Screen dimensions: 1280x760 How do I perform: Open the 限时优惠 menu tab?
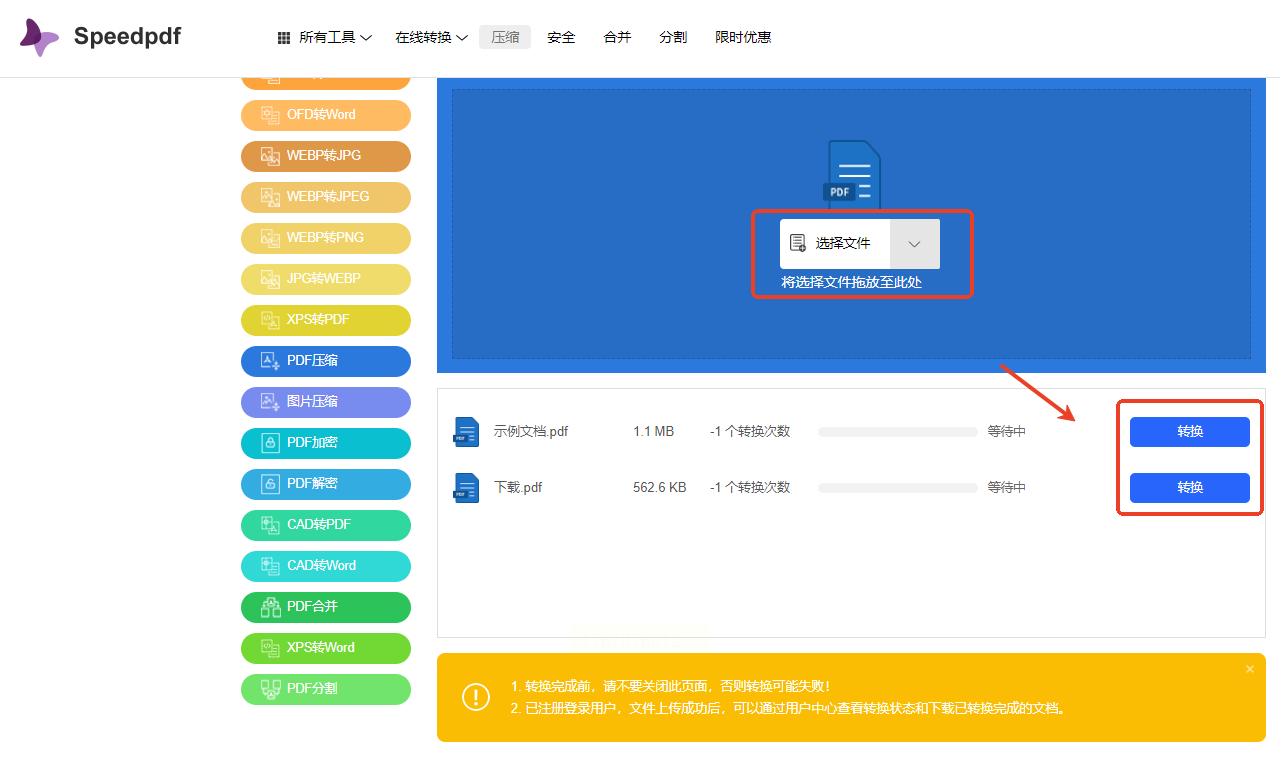click(743, 38)
